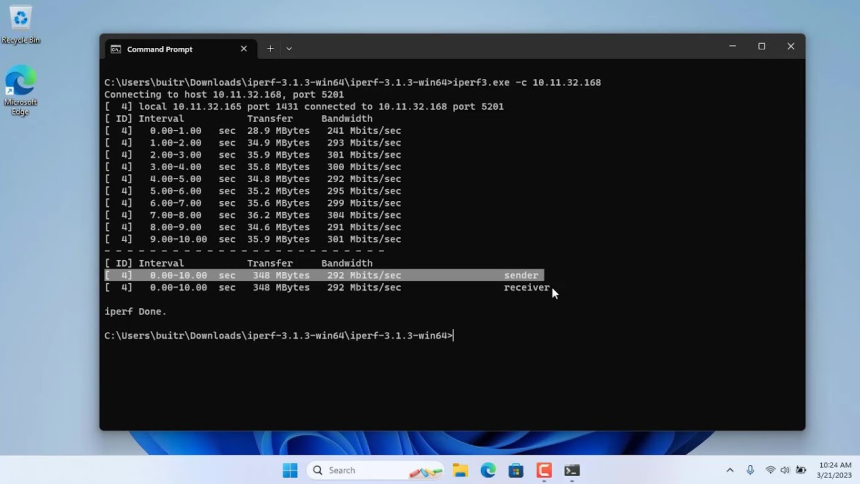Screen dimensions: 860x484
Task: Click the command prompt input line at bottom
Action: tap(279, 336)
